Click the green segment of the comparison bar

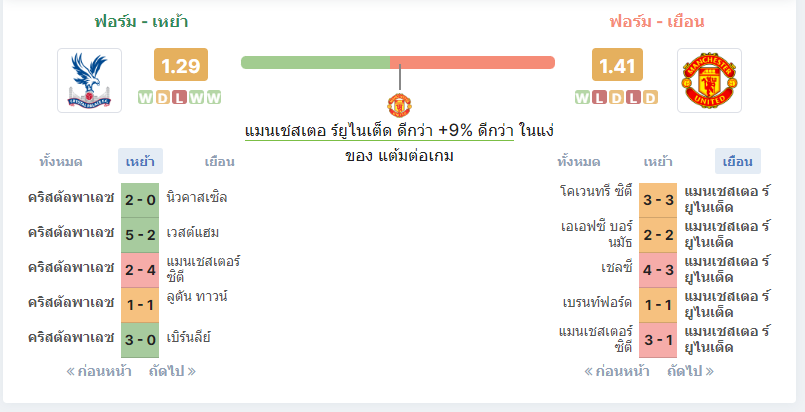click(x=315, y=63)
